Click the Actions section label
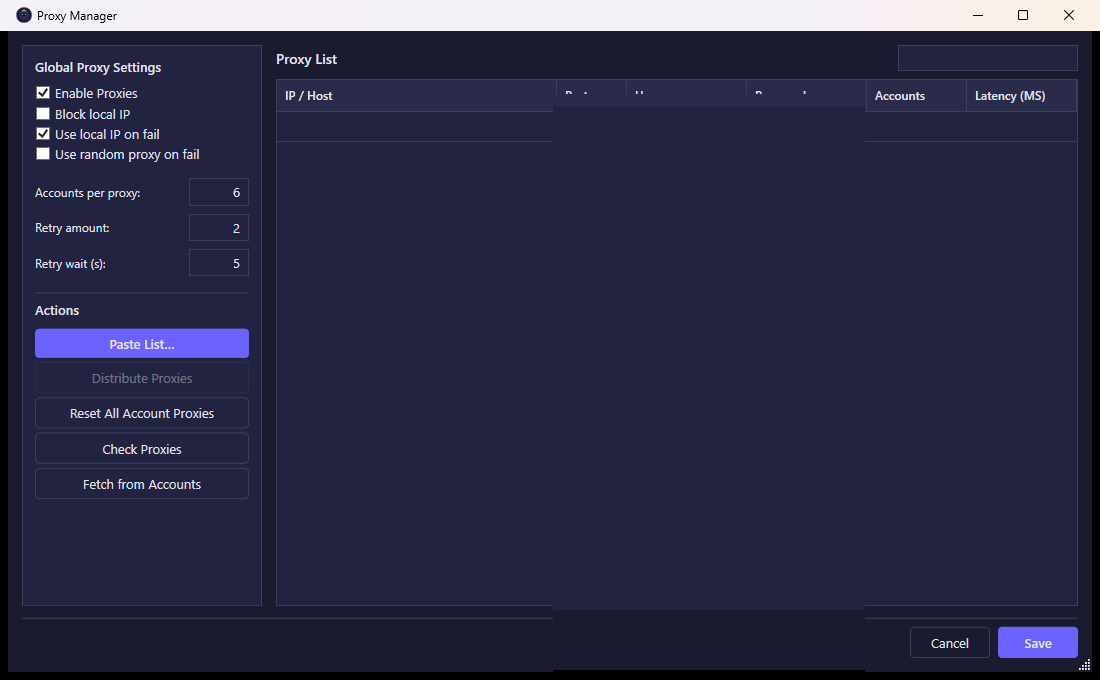Screen dimensions: 1100x680 pos(57,310)
